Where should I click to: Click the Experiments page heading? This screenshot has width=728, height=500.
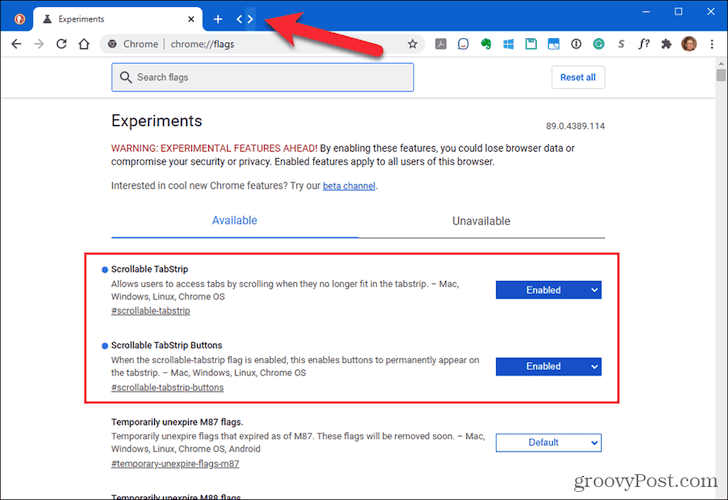pyautogui.click(x=156, y=121)
